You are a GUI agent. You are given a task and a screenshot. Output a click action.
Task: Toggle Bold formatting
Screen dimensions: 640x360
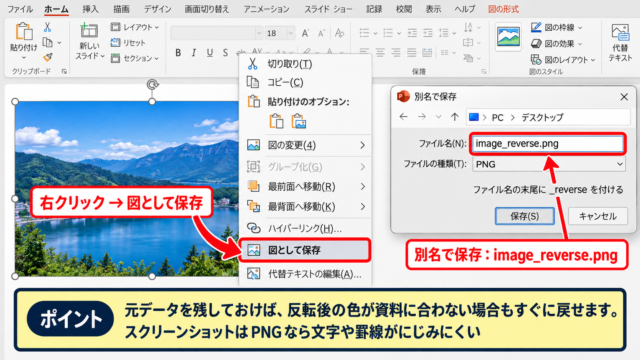(178, 53)
